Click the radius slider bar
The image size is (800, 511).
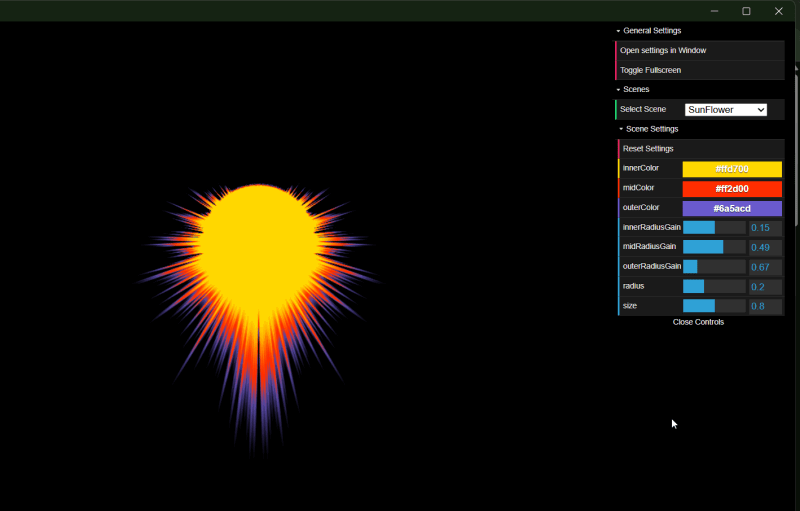[x=714, y=286]
